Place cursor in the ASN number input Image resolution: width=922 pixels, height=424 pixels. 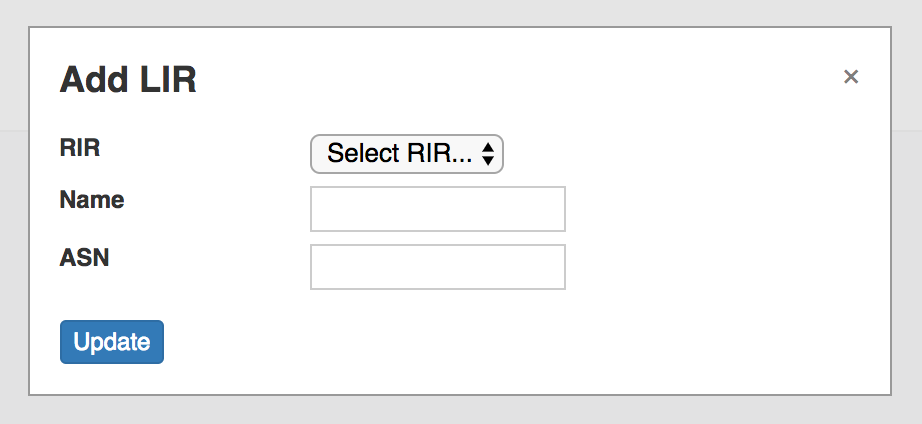click(438, 267)
